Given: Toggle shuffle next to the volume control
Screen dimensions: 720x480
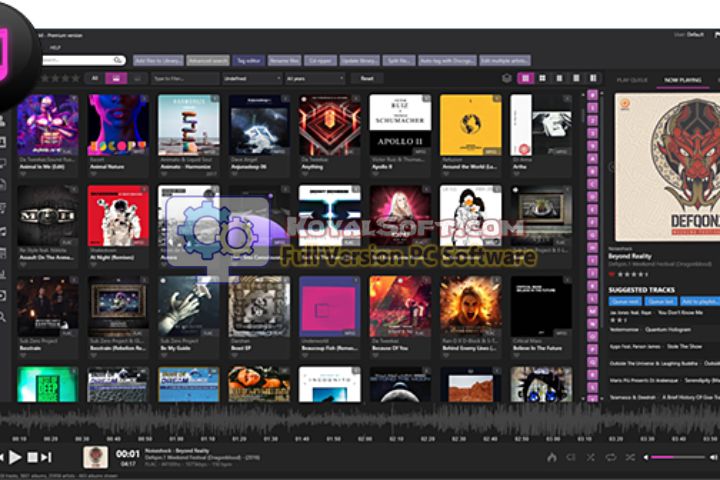Looking at the screenshot, I should pyautogui.click(x=630, y=457).
